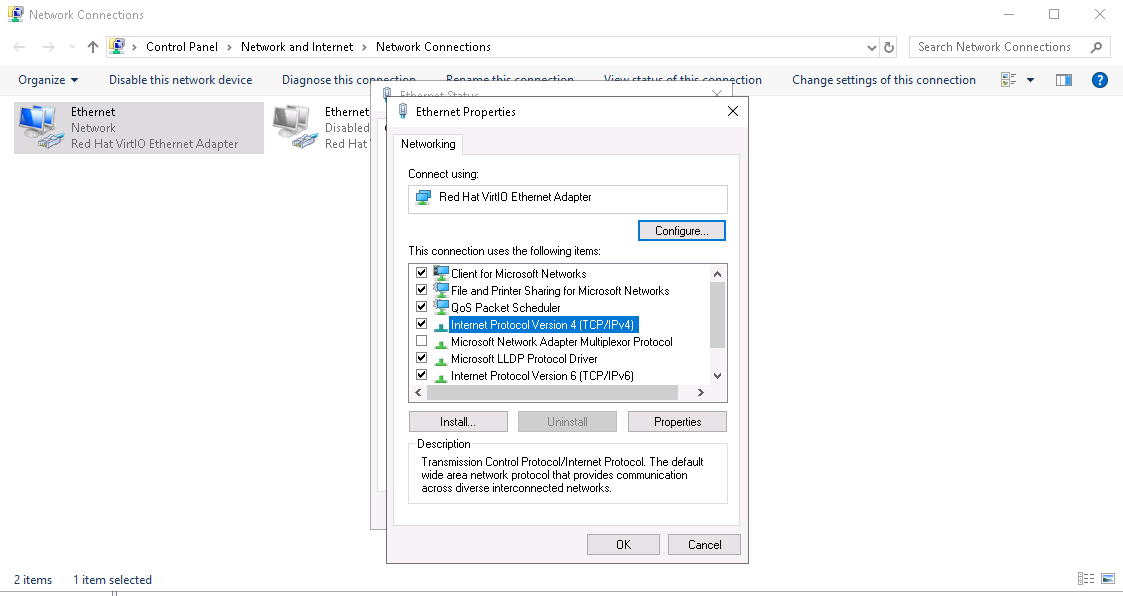Click the Multiplexor Protocol icon

(x=441, y=343)
